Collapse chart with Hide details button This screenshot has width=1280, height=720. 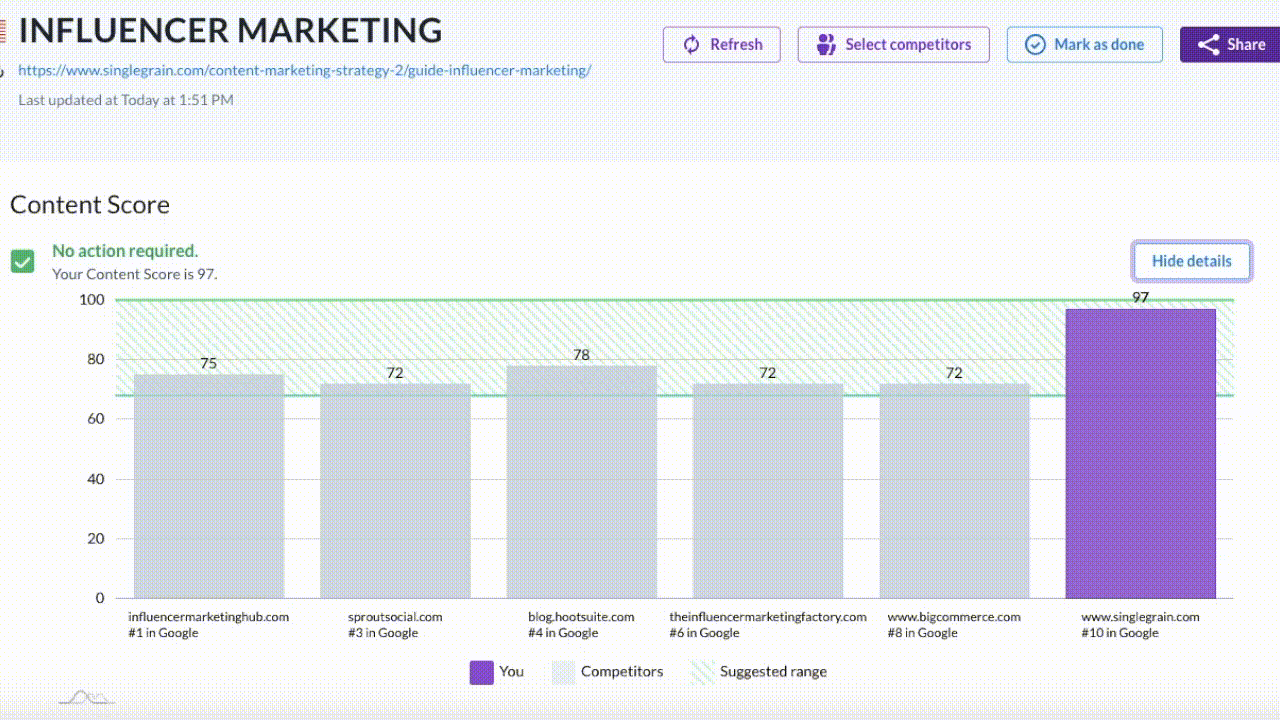click(1192, 261)
